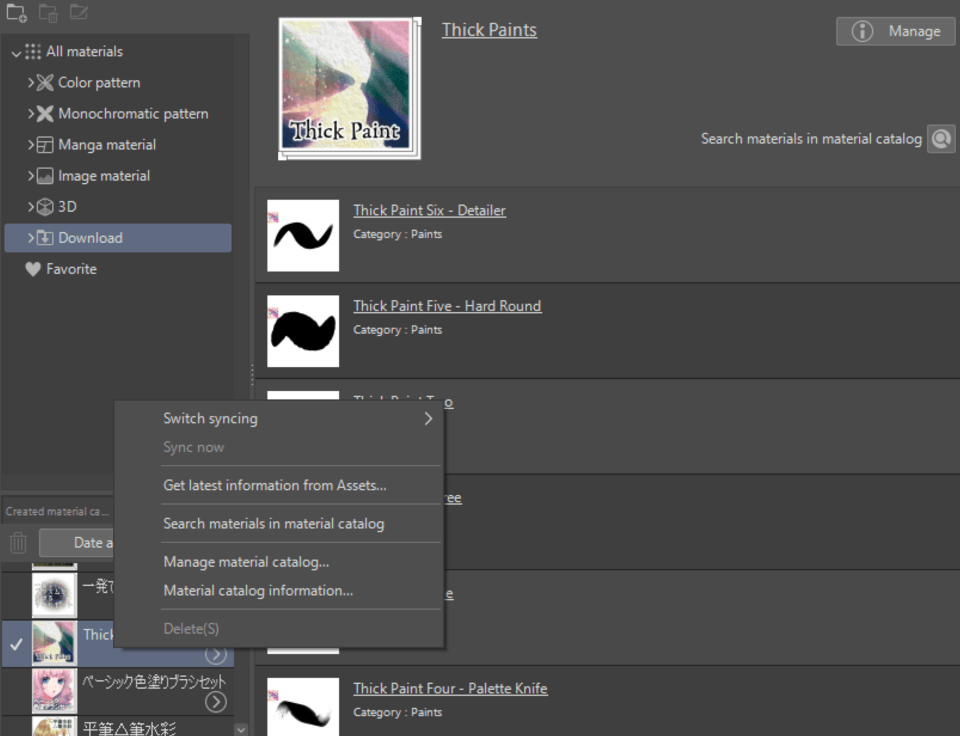Expand the Image material folder

pos(31,176)
